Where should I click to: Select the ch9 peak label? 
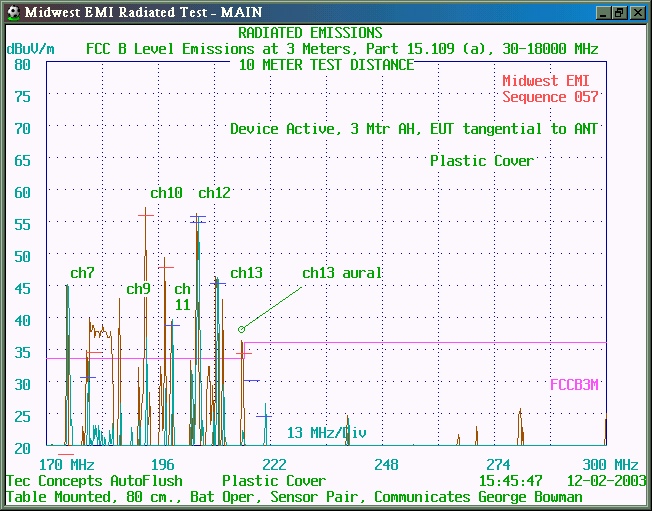point(138,289)
